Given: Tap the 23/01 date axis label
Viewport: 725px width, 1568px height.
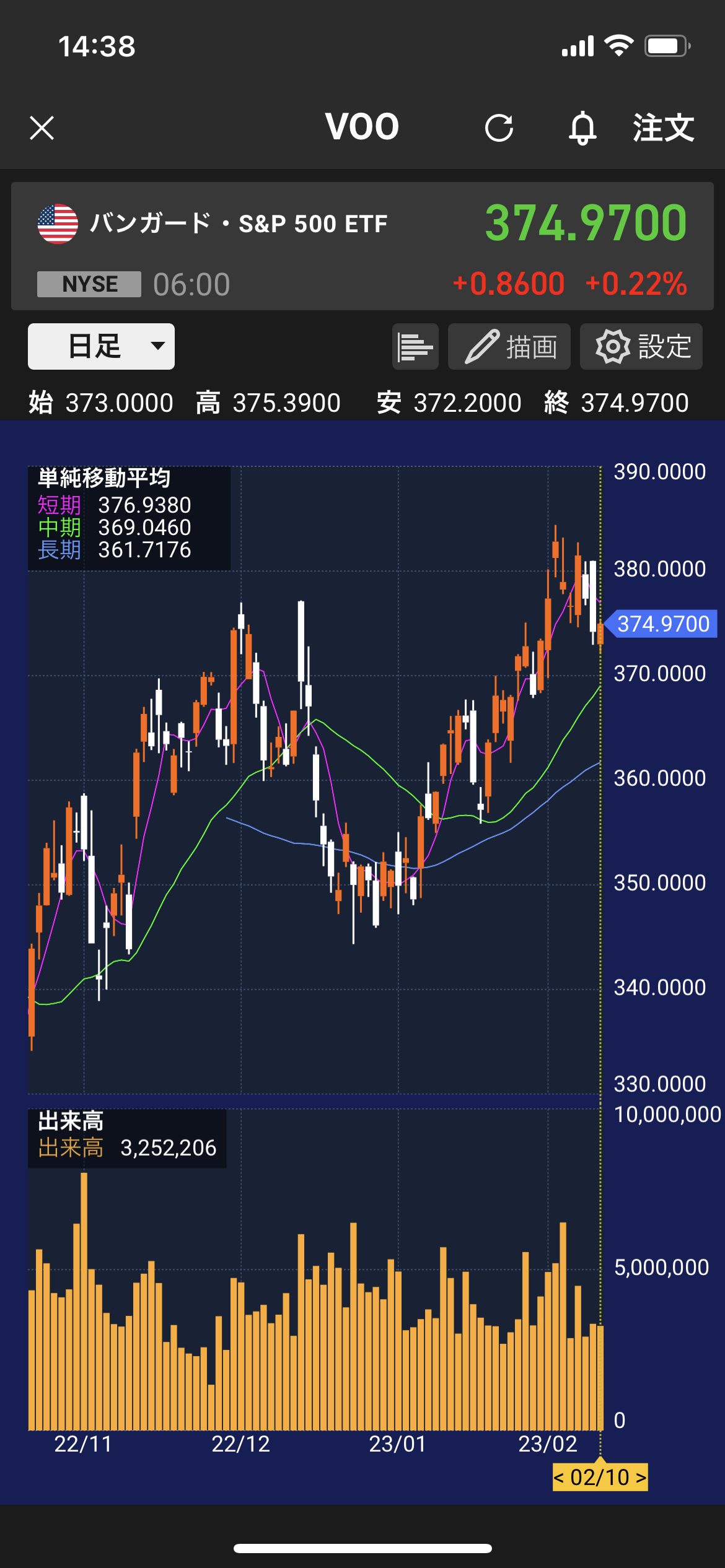Looking at the screenshot, I should point(397,1444).
